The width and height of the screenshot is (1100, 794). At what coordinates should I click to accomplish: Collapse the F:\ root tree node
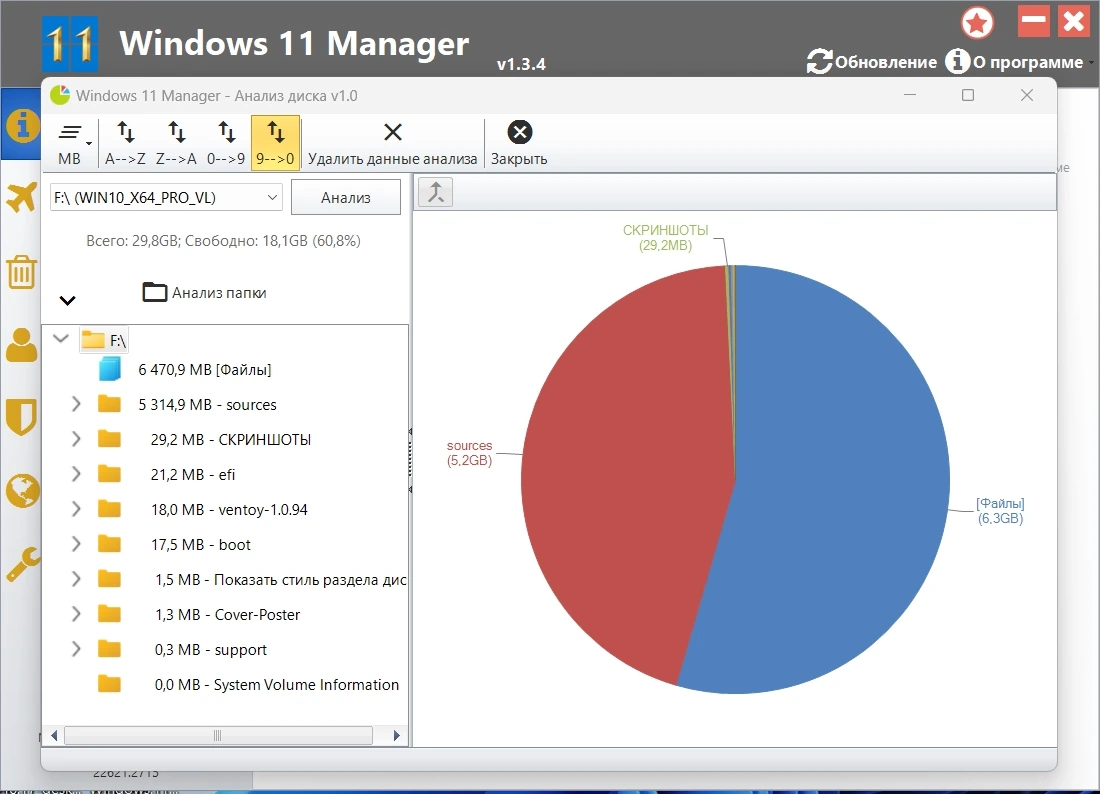click(61, 339)
